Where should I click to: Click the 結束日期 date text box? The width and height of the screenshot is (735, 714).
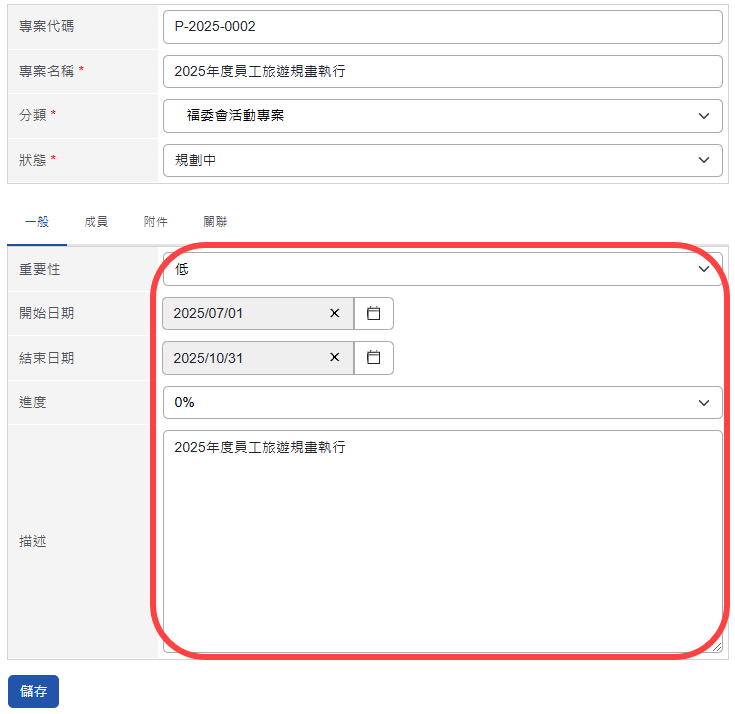pos(245,357)
